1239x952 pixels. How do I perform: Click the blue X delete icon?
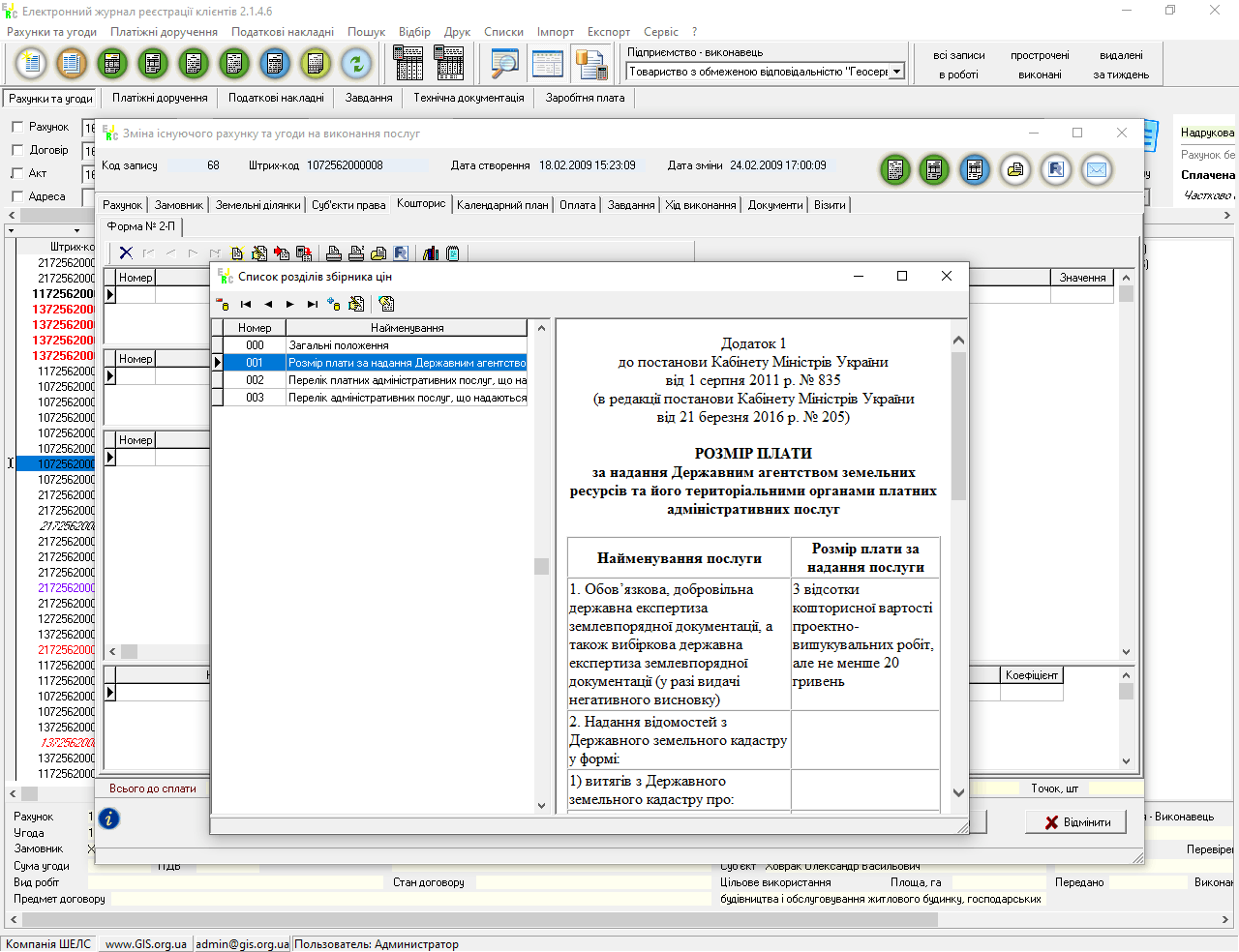tap(126, 253)
